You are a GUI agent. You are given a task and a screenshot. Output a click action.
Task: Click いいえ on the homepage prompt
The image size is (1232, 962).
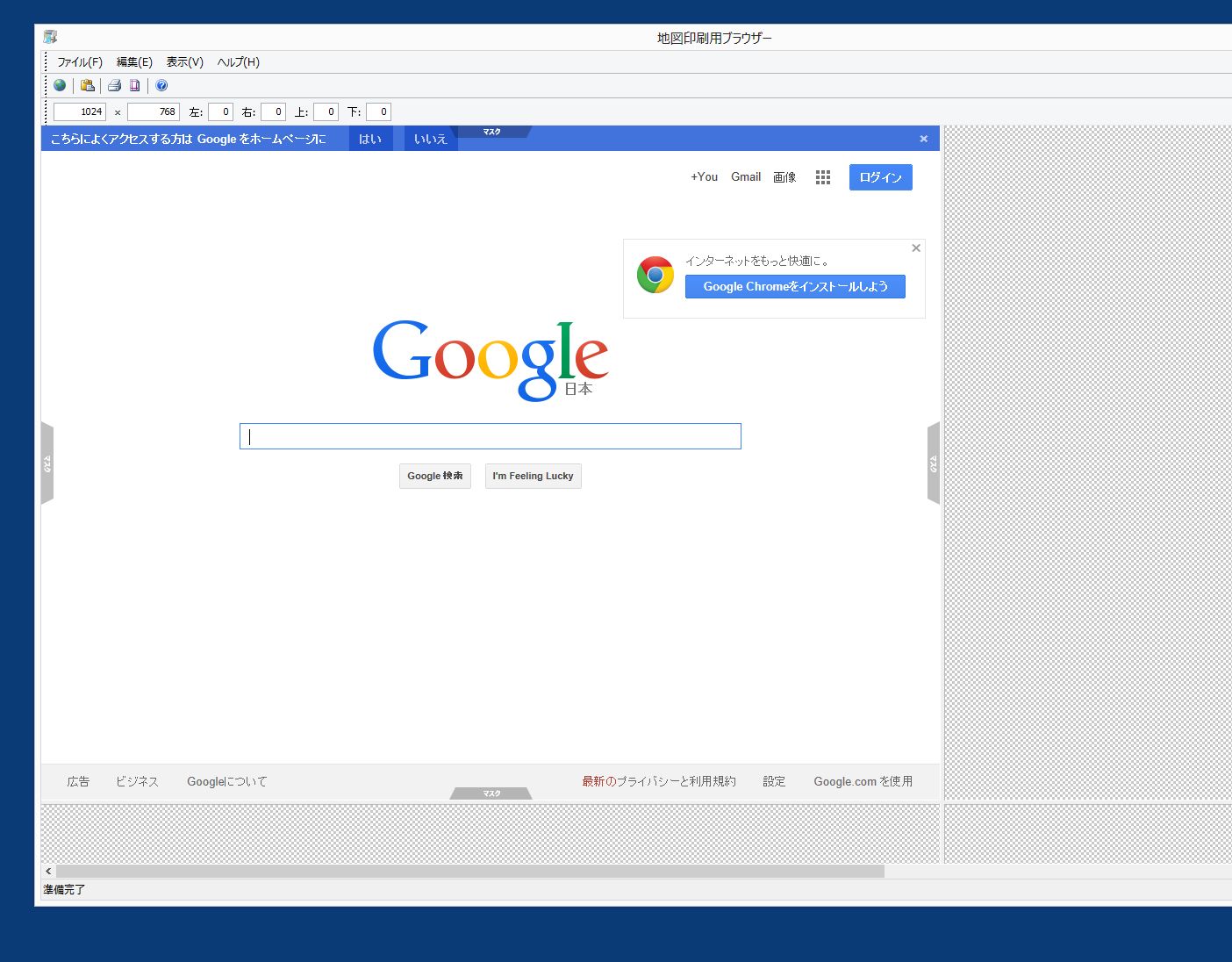point(430,139)
